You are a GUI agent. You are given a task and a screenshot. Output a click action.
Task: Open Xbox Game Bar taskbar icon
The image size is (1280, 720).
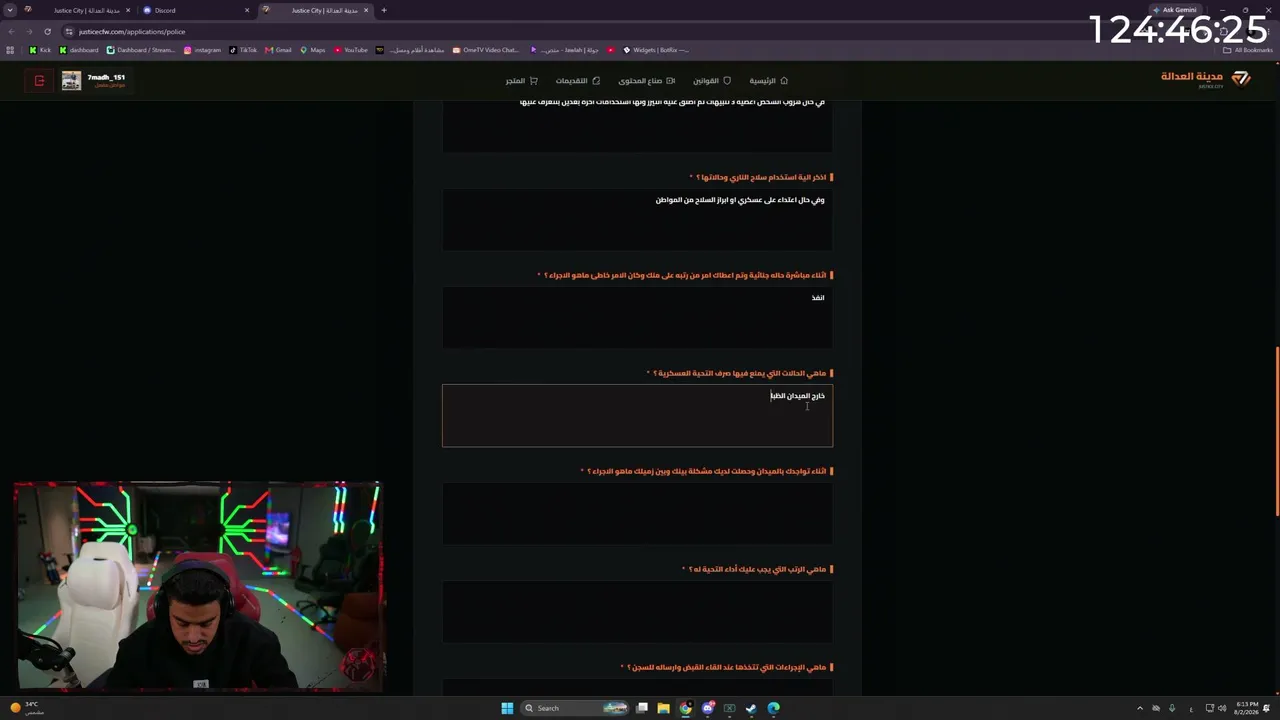tap(729, 708)
